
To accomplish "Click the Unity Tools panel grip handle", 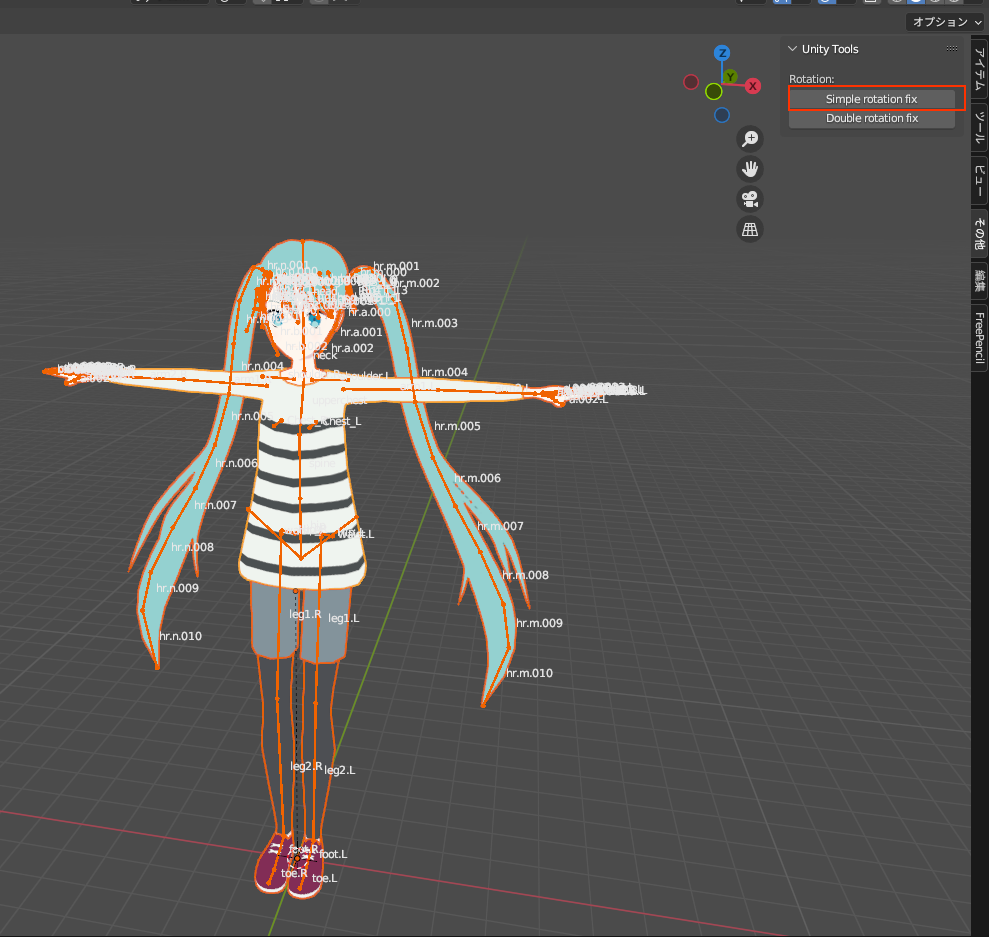I will pos(952,49).
